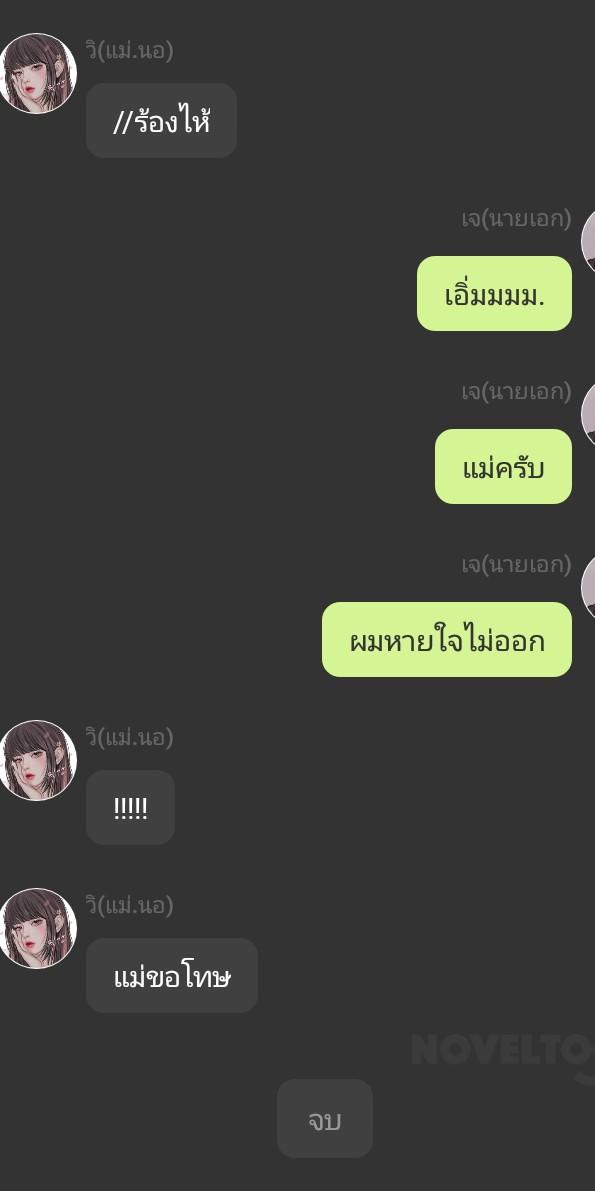Image resolution: width=595 pixels, height=1191 pixels.
Task: Select sender name วิ(แม่.นอ) above //ร้องไห้
Action: pyautogui.click(x=129, y=51)
